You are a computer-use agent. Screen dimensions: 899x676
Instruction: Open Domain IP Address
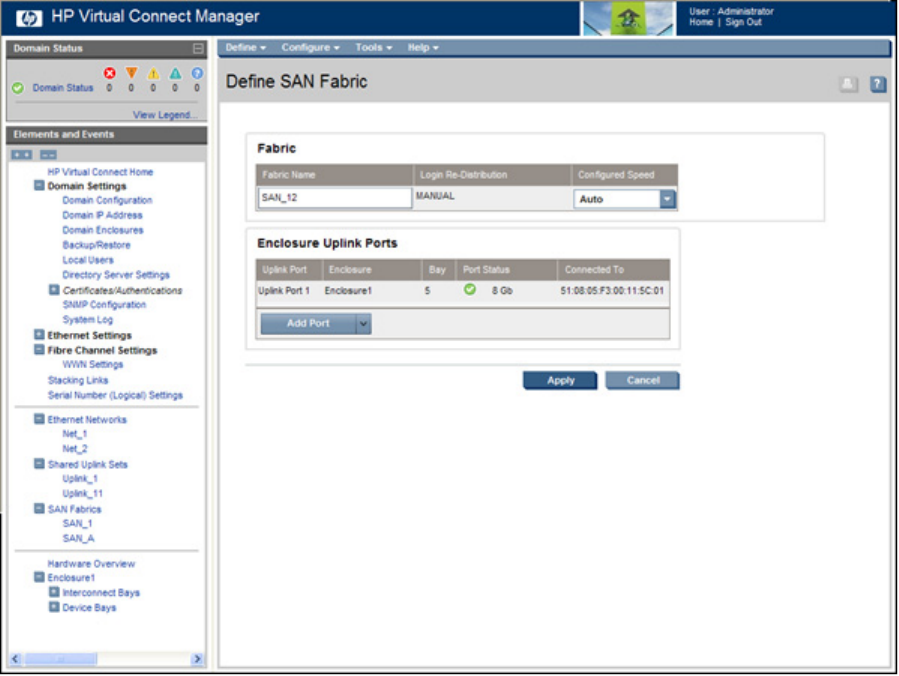(x=103, y=215)
